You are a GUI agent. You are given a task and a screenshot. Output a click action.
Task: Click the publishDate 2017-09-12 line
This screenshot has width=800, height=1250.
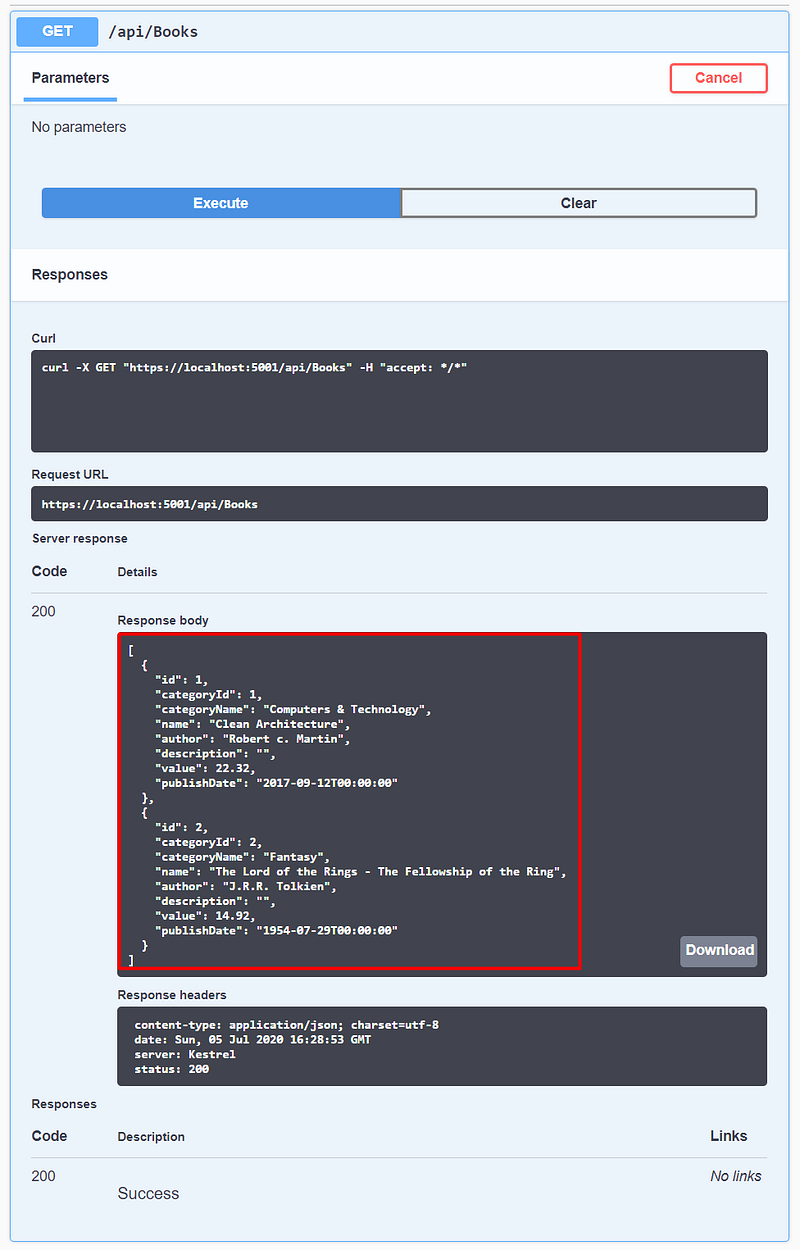pos(276,783)
